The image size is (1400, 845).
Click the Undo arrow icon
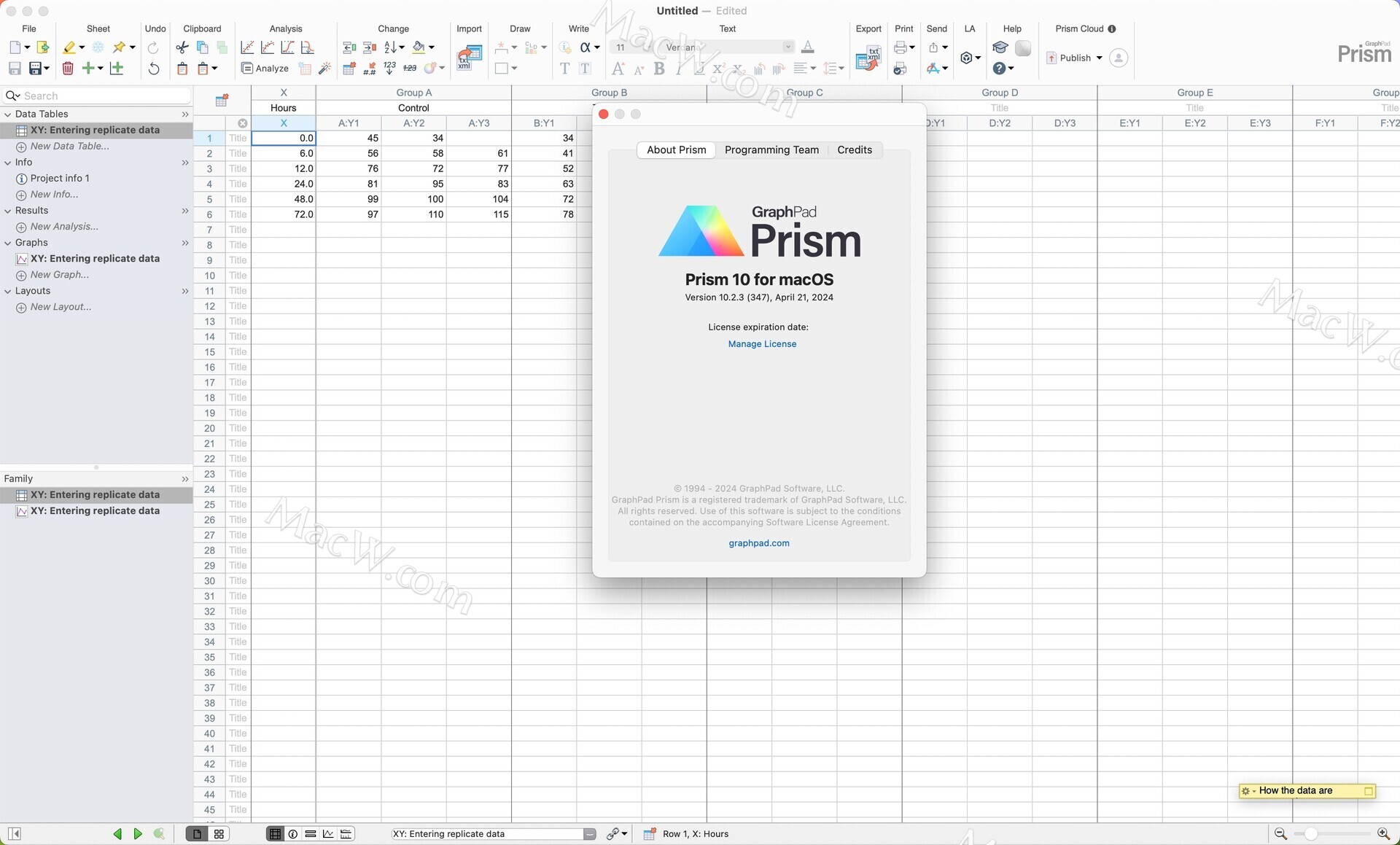(x=153, y=69)
